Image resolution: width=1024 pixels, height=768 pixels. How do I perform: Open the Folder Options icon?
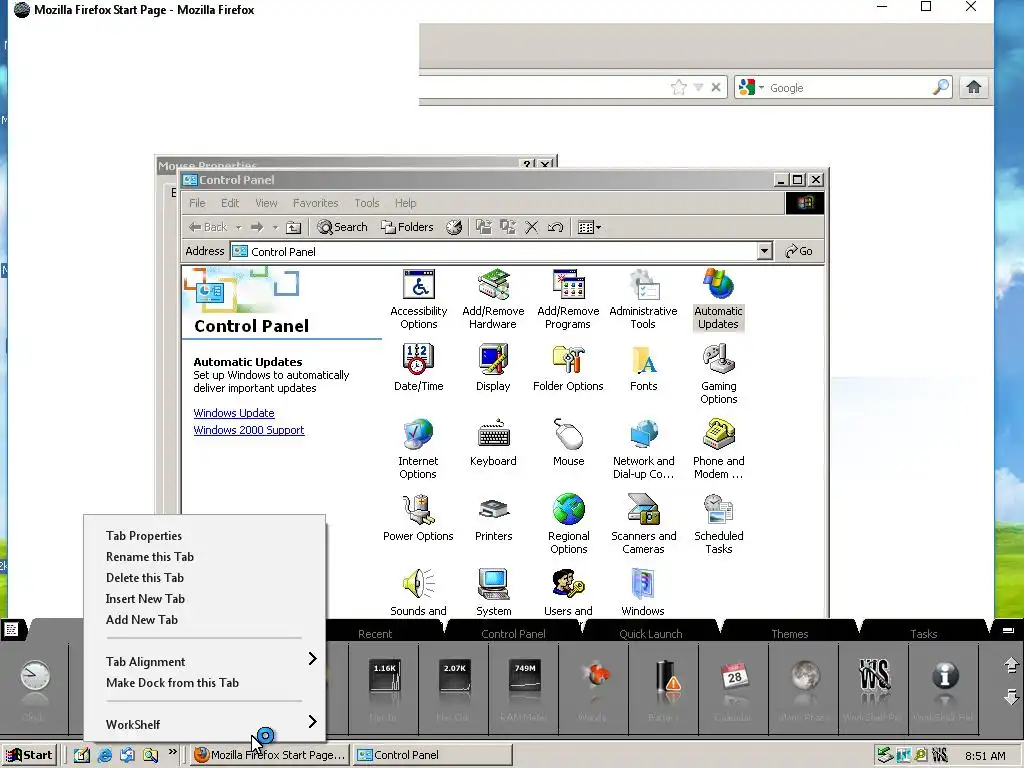point(568,368)
